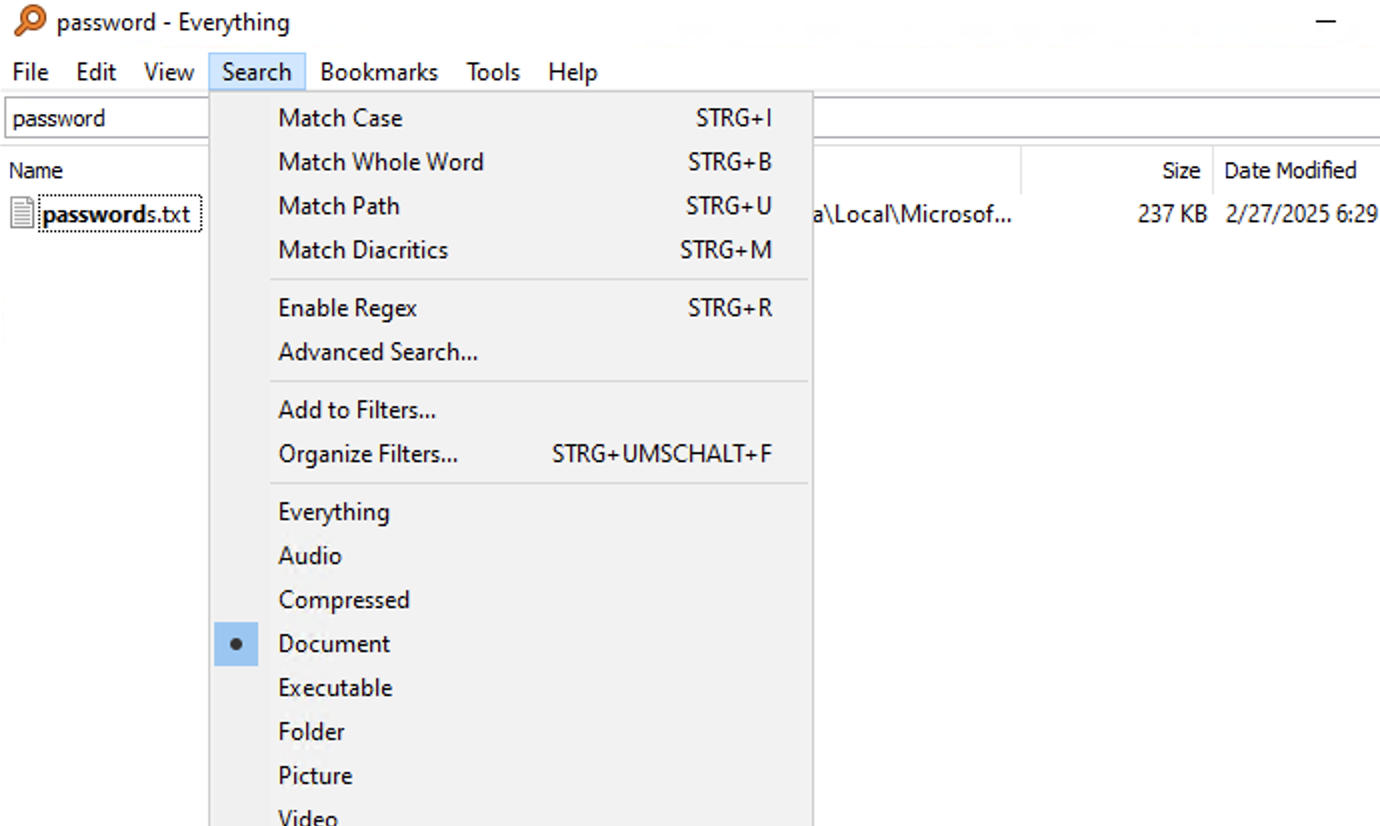The width and height of the screenshot is (1380, 826).
Task: Click the path cell ending in "Local\Microsof..."
Action: pos(911,214)
